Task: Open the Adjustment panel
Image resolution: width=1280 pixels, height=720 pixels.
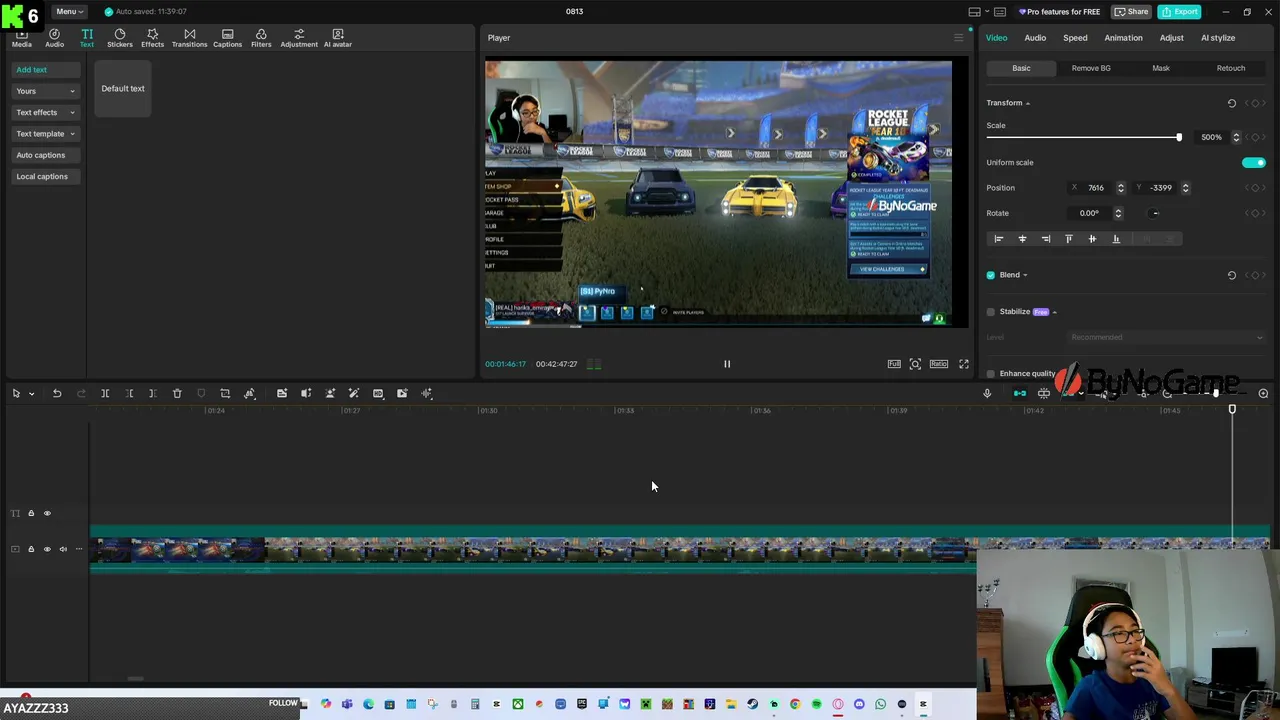Action: (299, 38)
